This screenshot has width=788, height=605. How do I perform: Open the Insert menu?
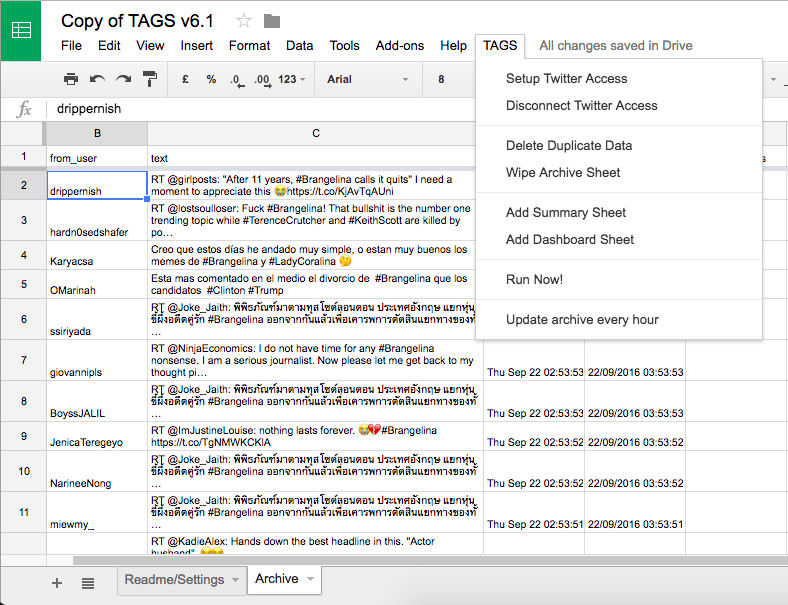(x=196, y=46)
